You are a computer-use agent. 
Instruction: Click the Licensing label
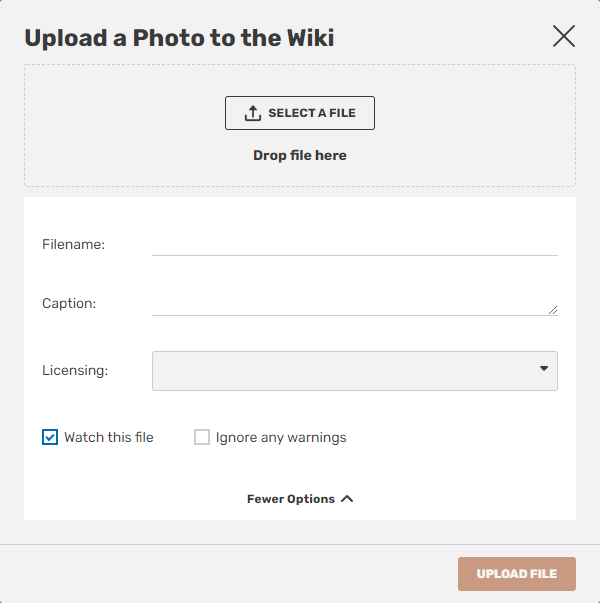pyautogui.click(x=75, y=370)
